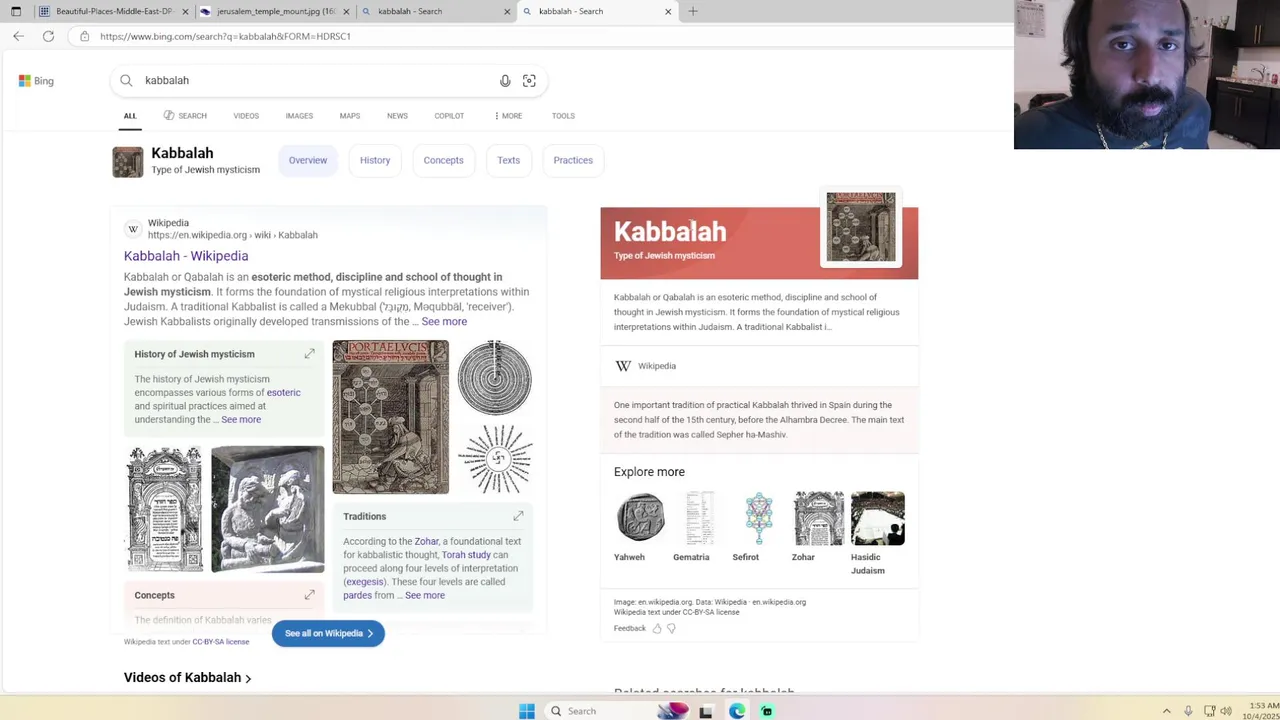Open the concentric circles diagram image
Screen dimensions: 1280x720
pos(495,377)
